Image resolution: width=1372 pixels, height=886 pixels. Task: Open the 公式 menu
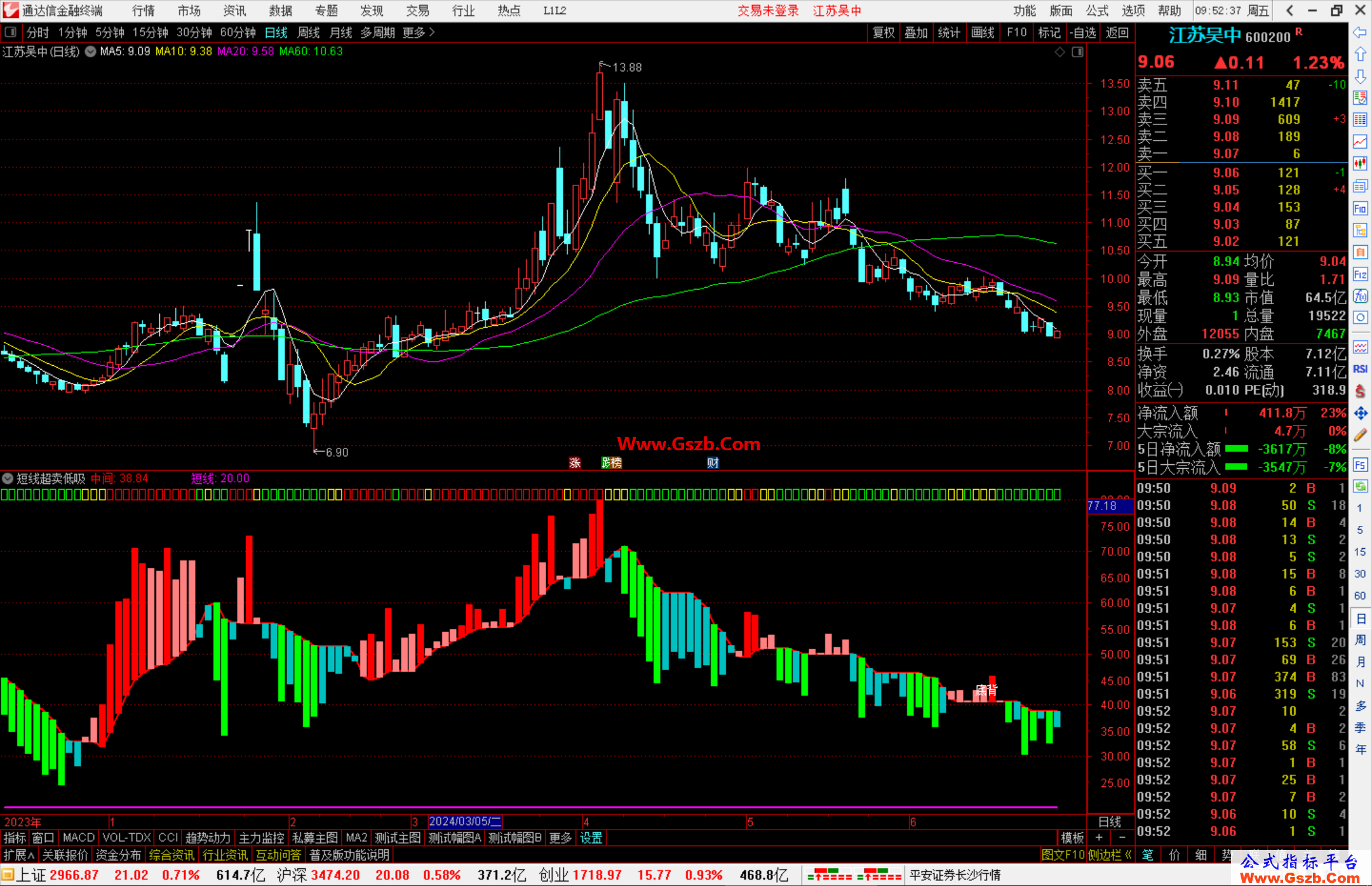point(1097,11)
